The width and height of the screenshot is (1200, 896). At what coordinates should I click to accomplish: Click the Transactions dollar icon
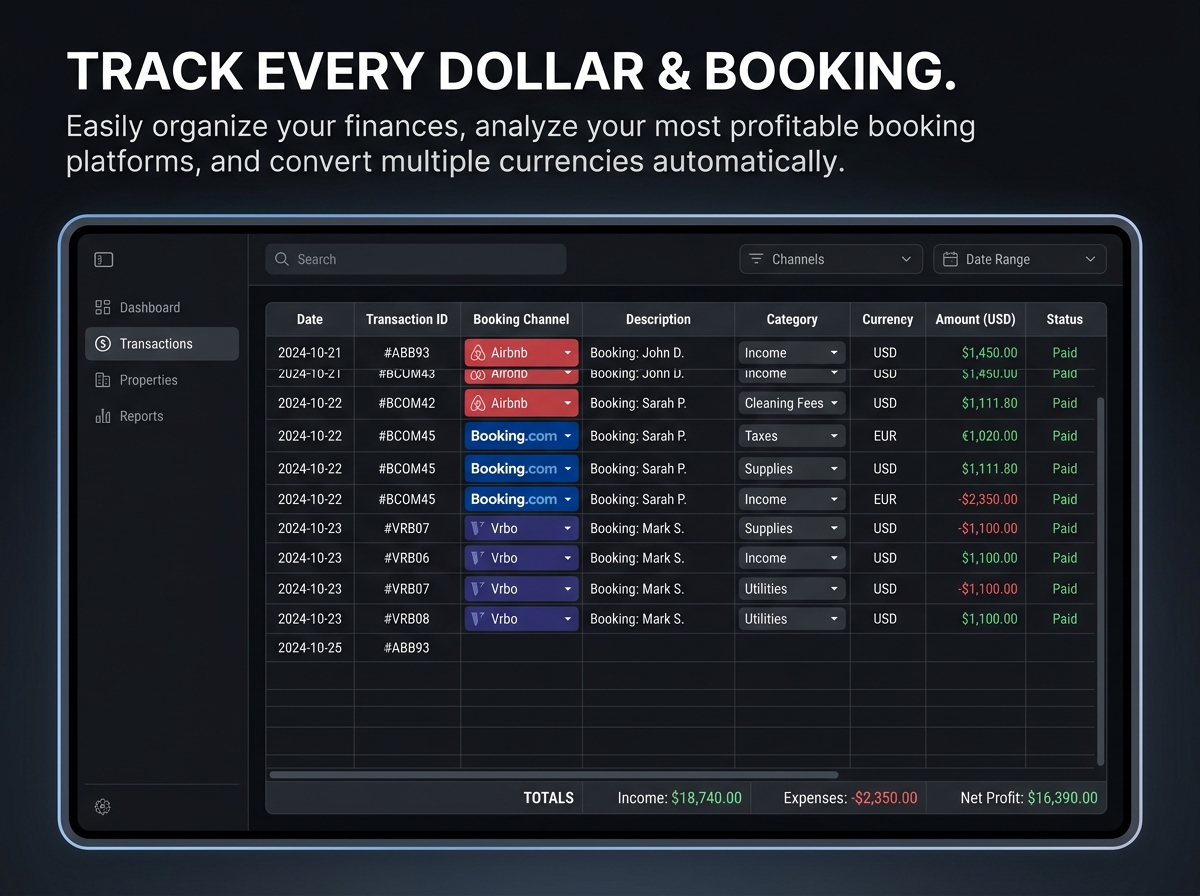[x=103, y=344]
